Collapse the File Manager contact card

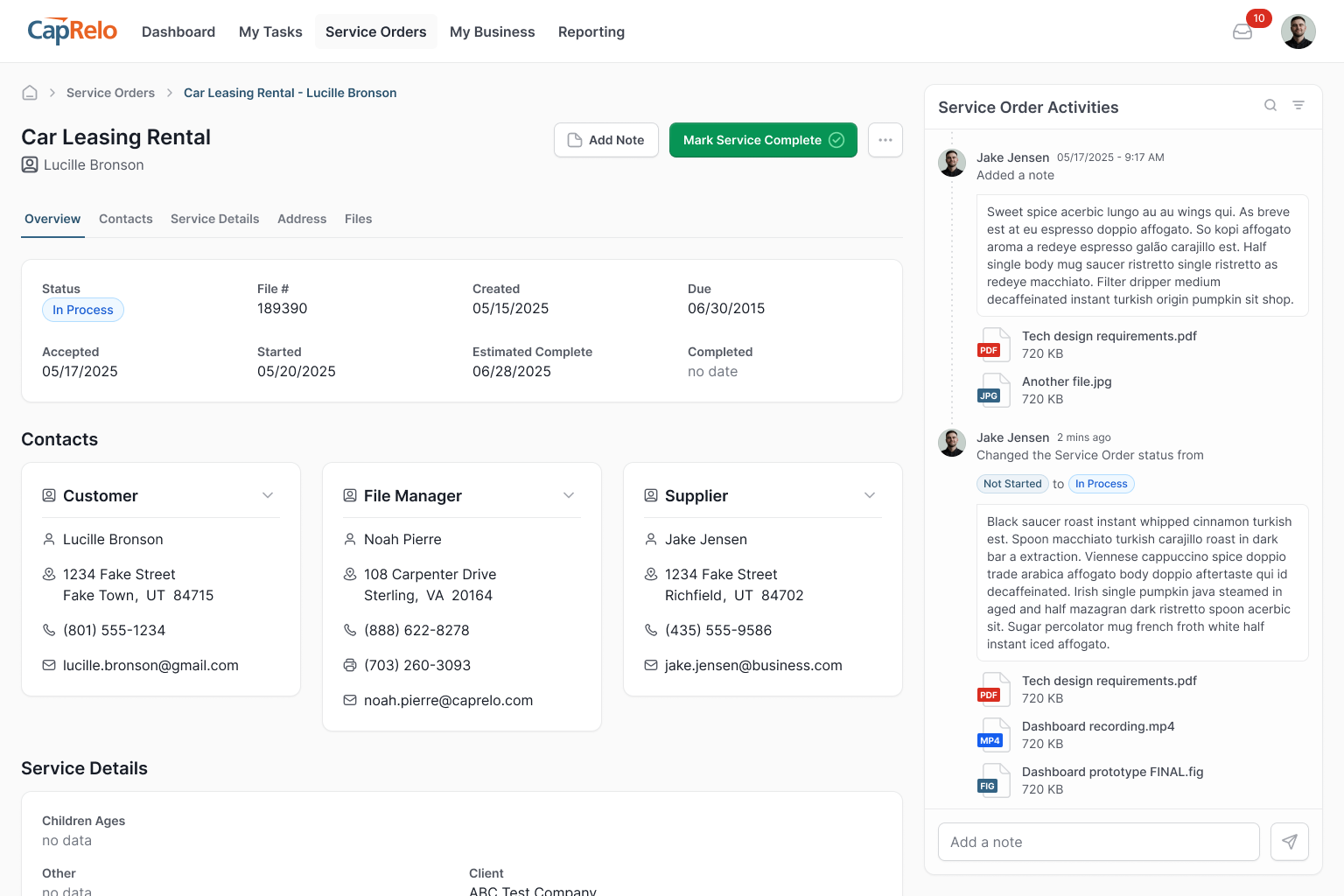point(569,496)
